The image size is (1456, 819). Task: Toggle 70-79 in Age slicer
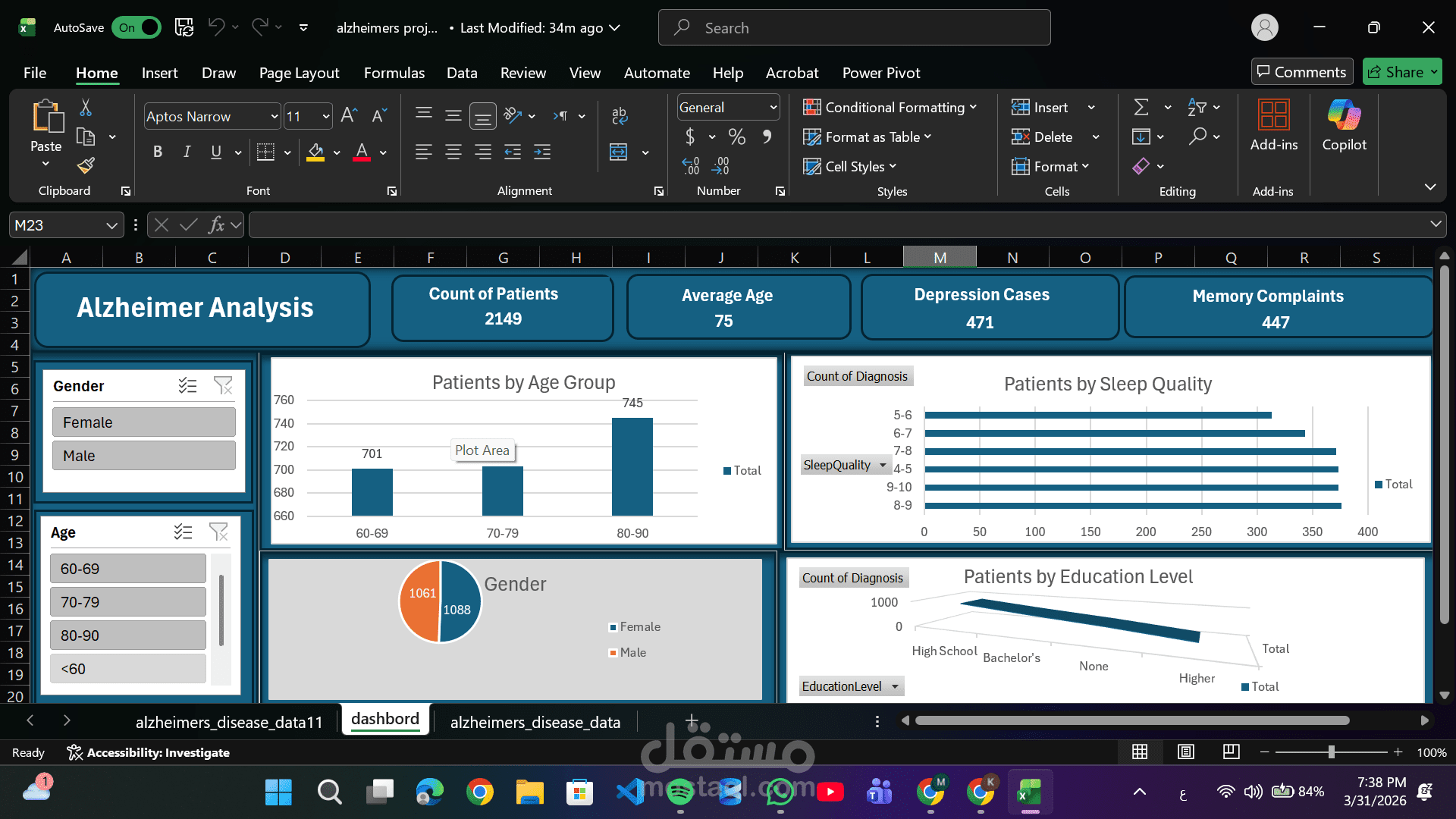128,602
